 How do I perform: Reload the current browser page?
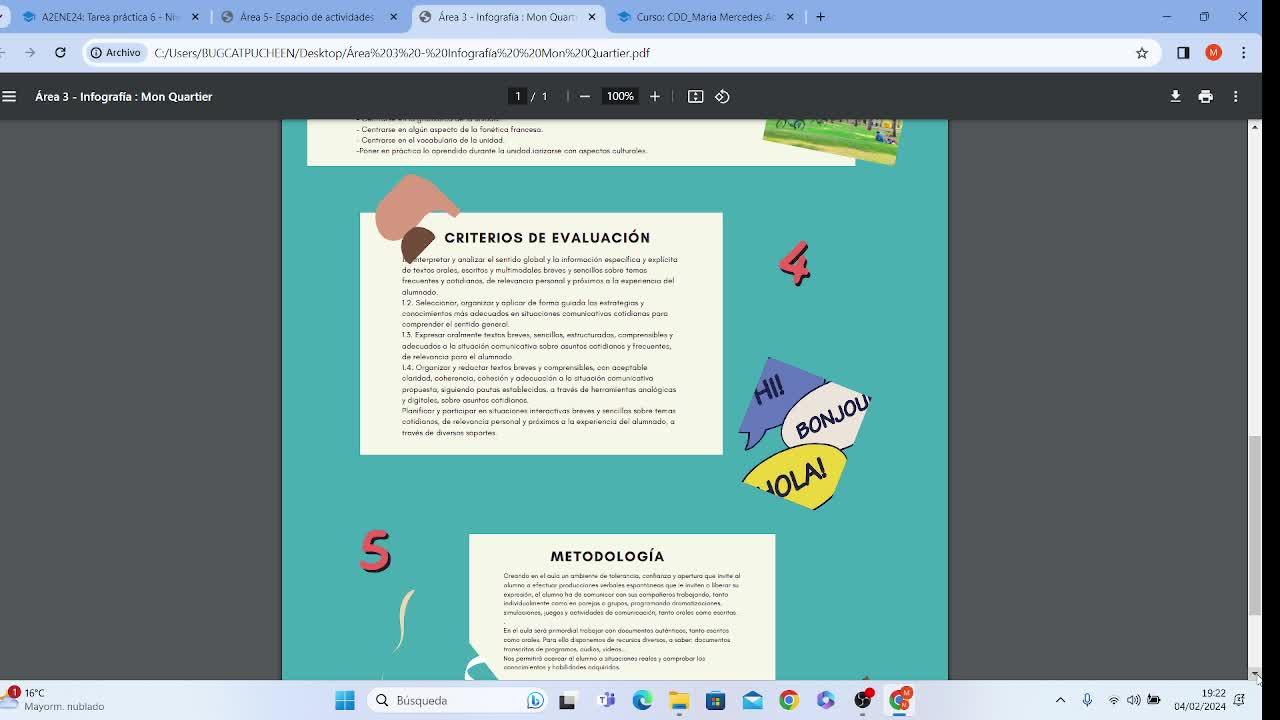[x=60, y=52]
